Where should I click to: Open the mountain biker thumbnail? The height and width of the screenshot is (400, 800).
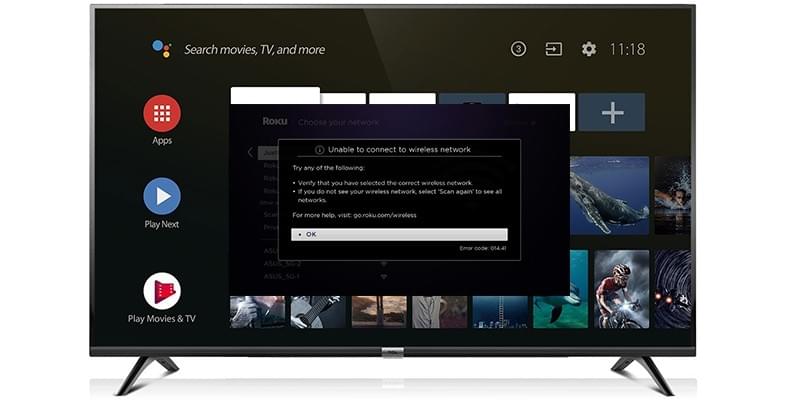[x=621, y=289]
